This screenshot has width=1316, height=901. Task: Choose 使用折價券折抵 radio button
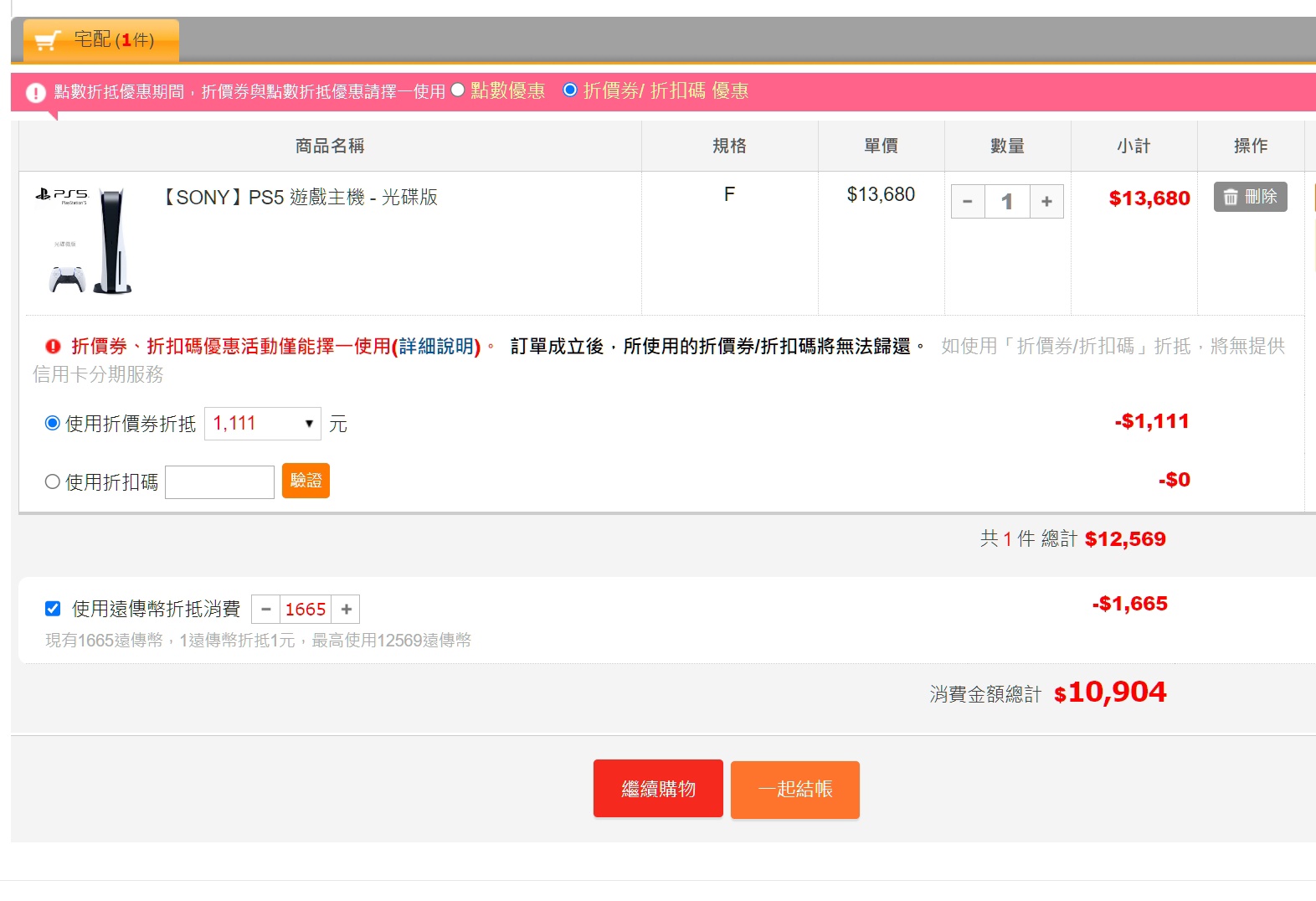[53, 424]
